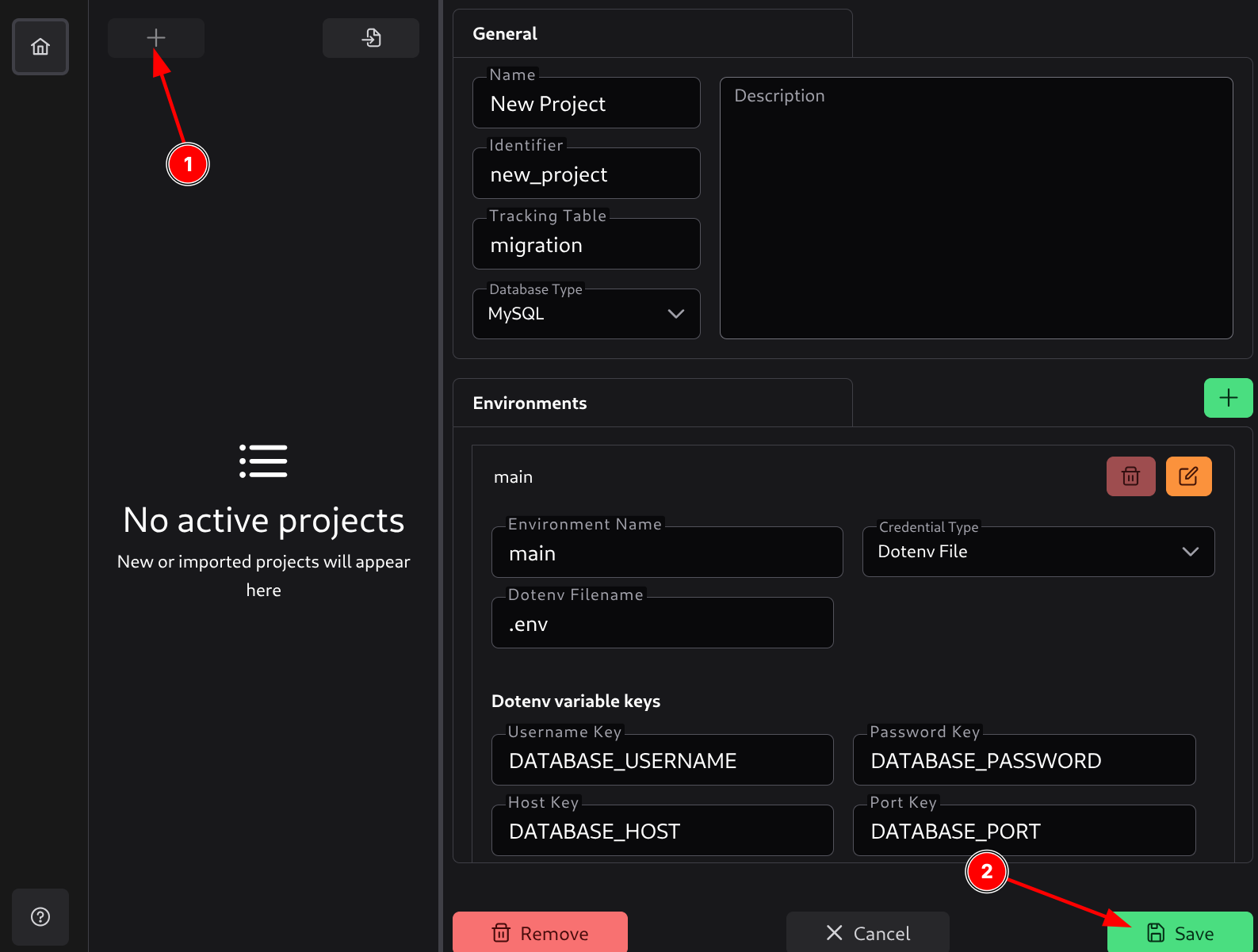Select the Environments tab header

(x=652, y=403)
